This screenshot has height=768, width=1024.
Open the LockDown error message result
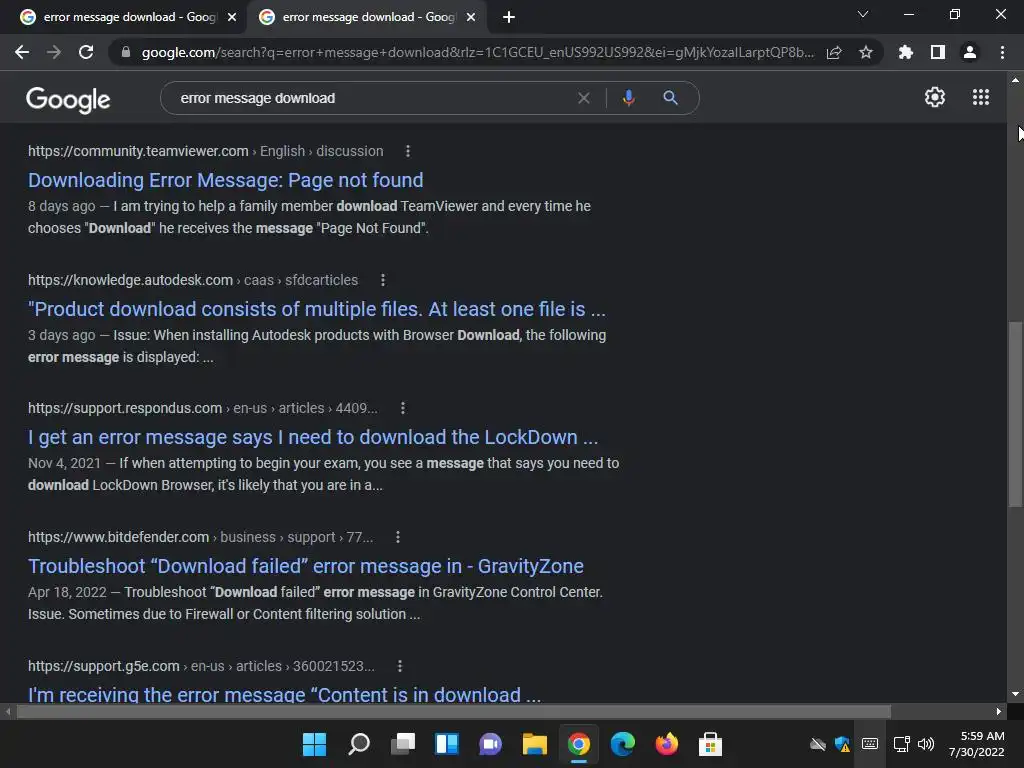(x=313, y=437)
